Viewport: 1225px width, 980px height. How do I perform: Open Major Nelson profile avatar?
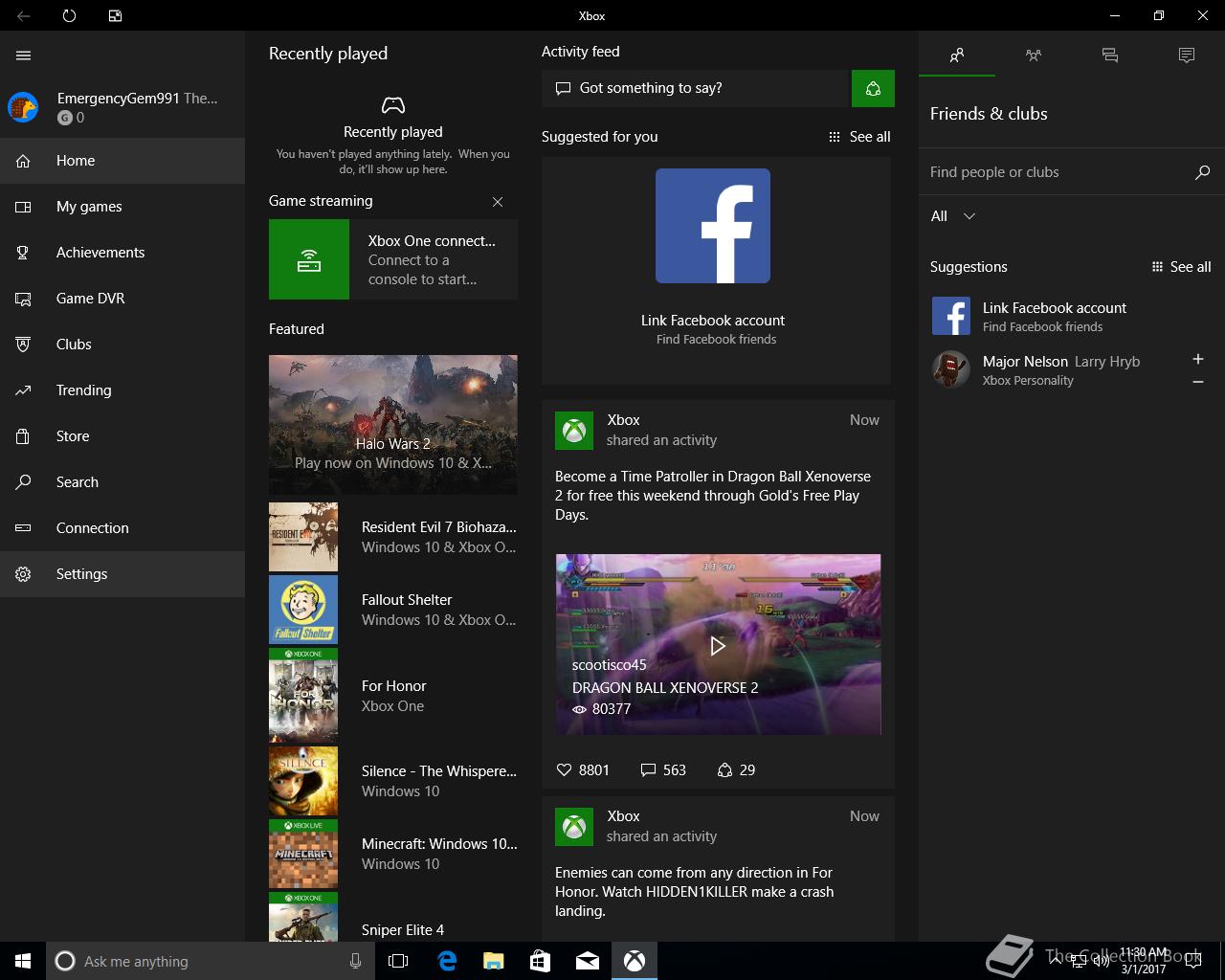(951, 369)
